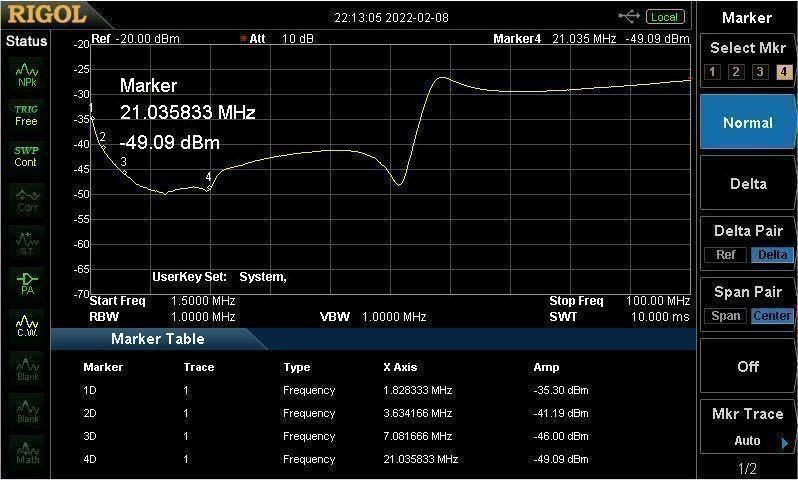Set Delta Pair to Ref

[725, 255]
